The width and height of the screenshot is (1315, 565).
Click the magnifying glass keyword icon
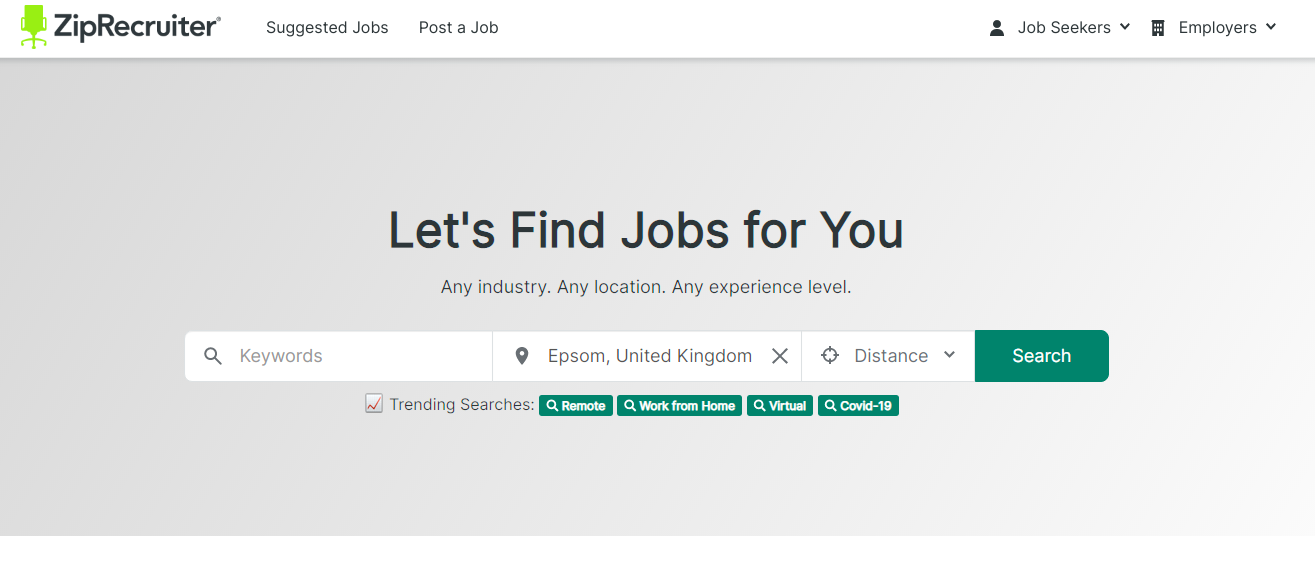coord(213,356)
